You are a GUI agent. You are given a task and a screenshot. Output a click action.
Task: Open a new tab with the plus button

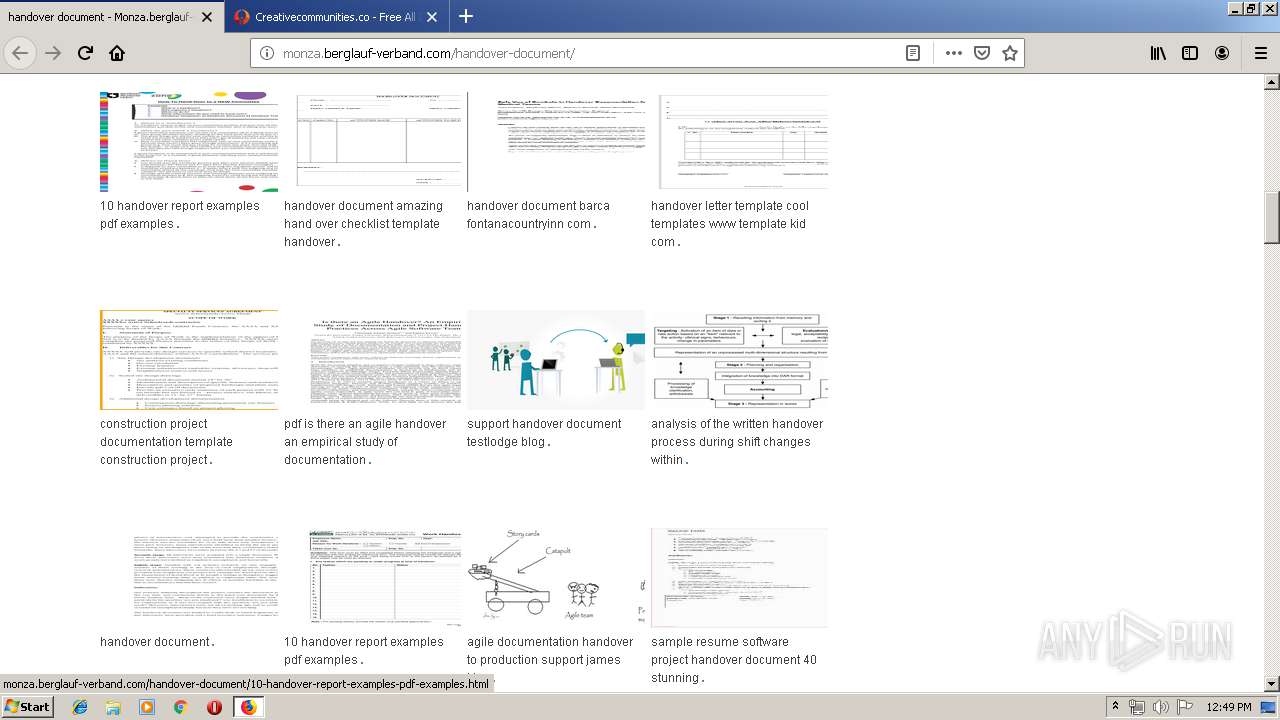466,16
